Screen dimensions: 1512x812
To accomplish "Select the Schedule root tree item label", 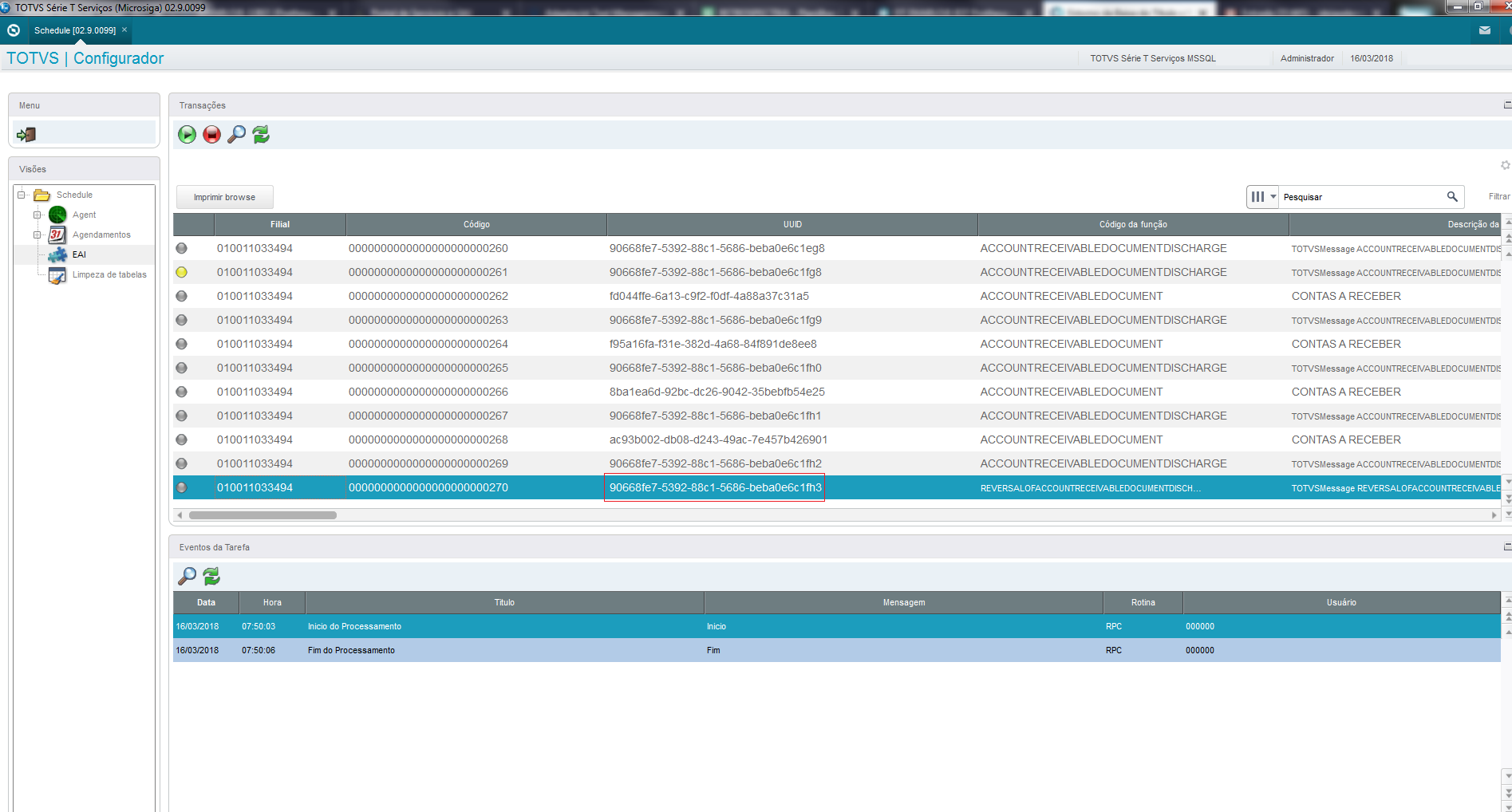I will tap(74, 195).
